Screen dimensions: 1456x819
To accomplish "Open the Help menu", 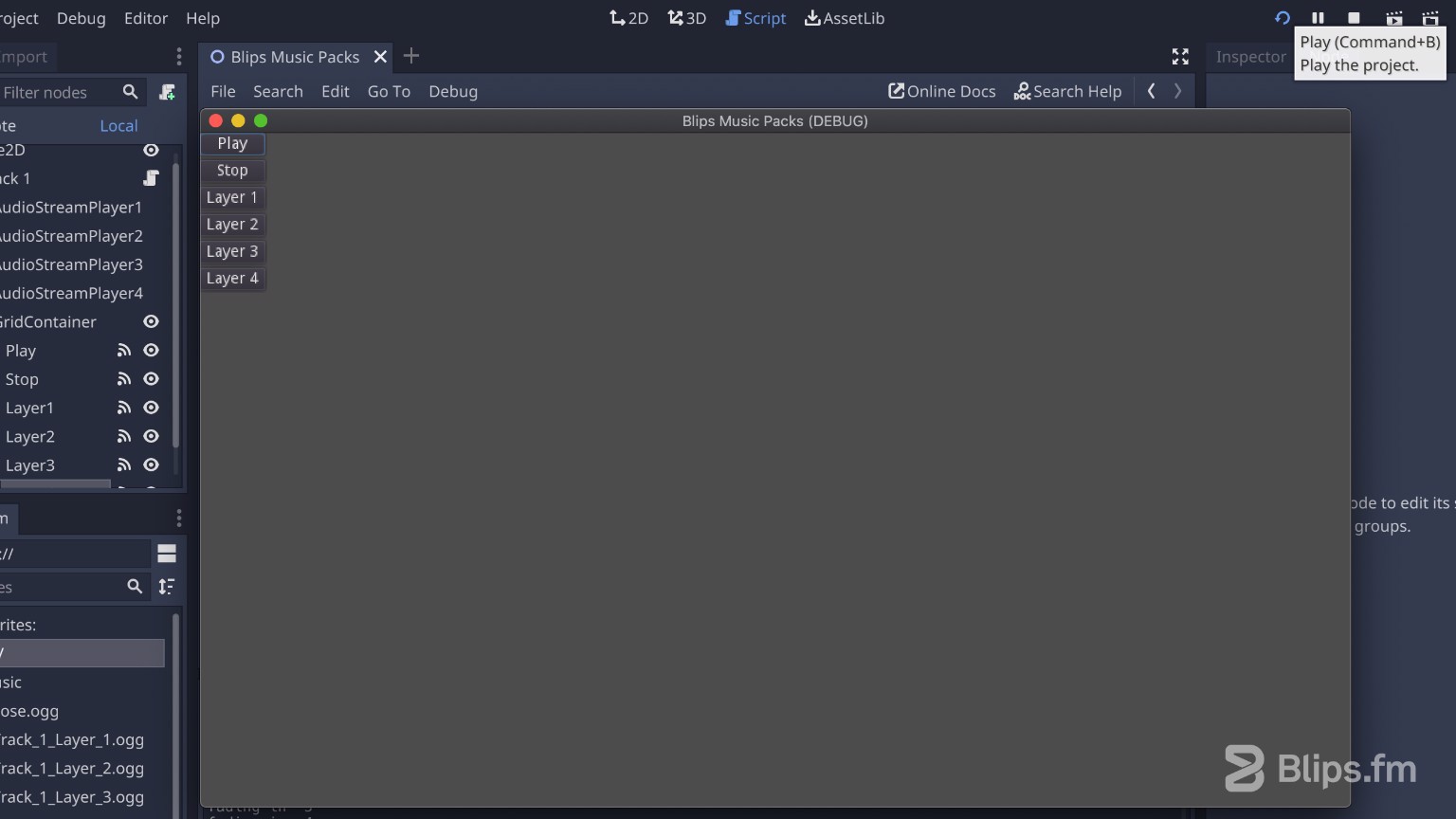I will (203, 18).
